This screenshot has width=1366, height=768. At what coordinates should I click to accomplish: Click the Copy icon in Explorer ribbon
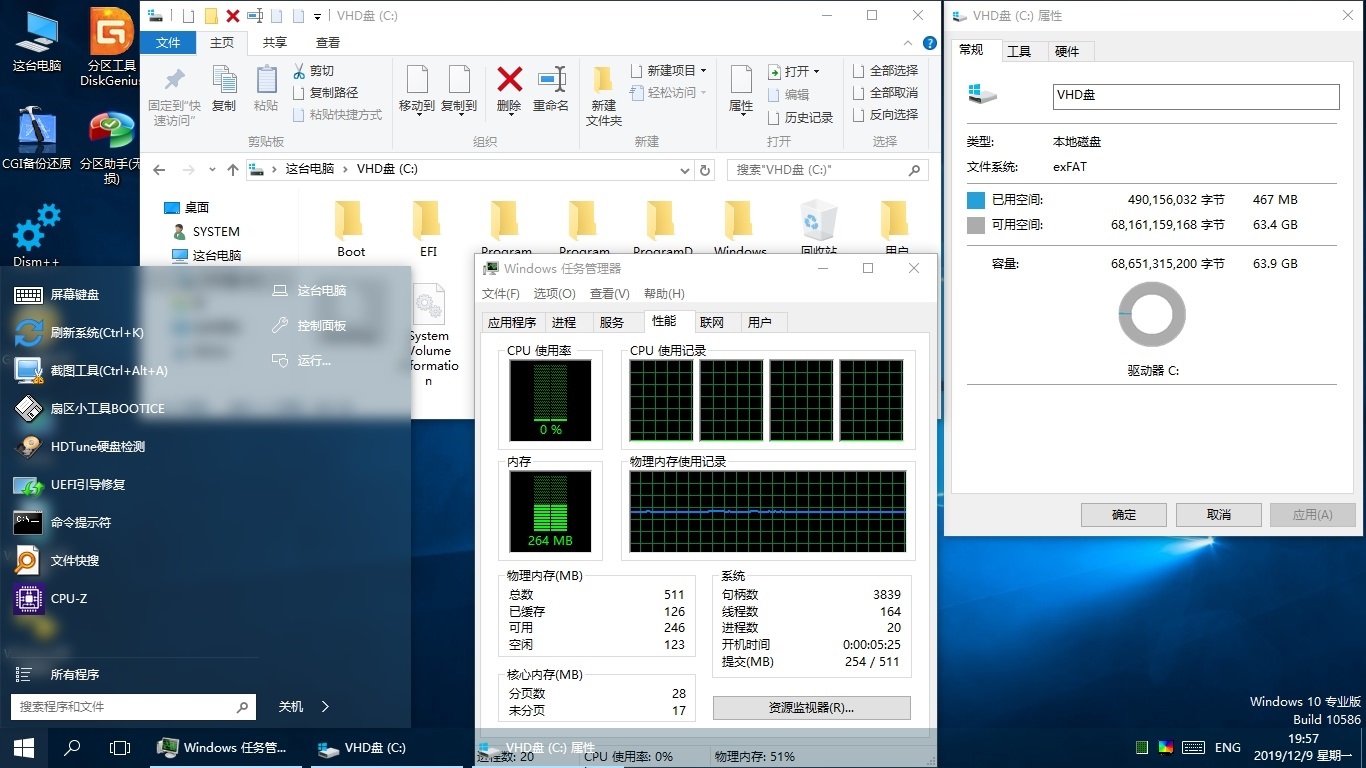pyautogui.click(x=224, y=89)
